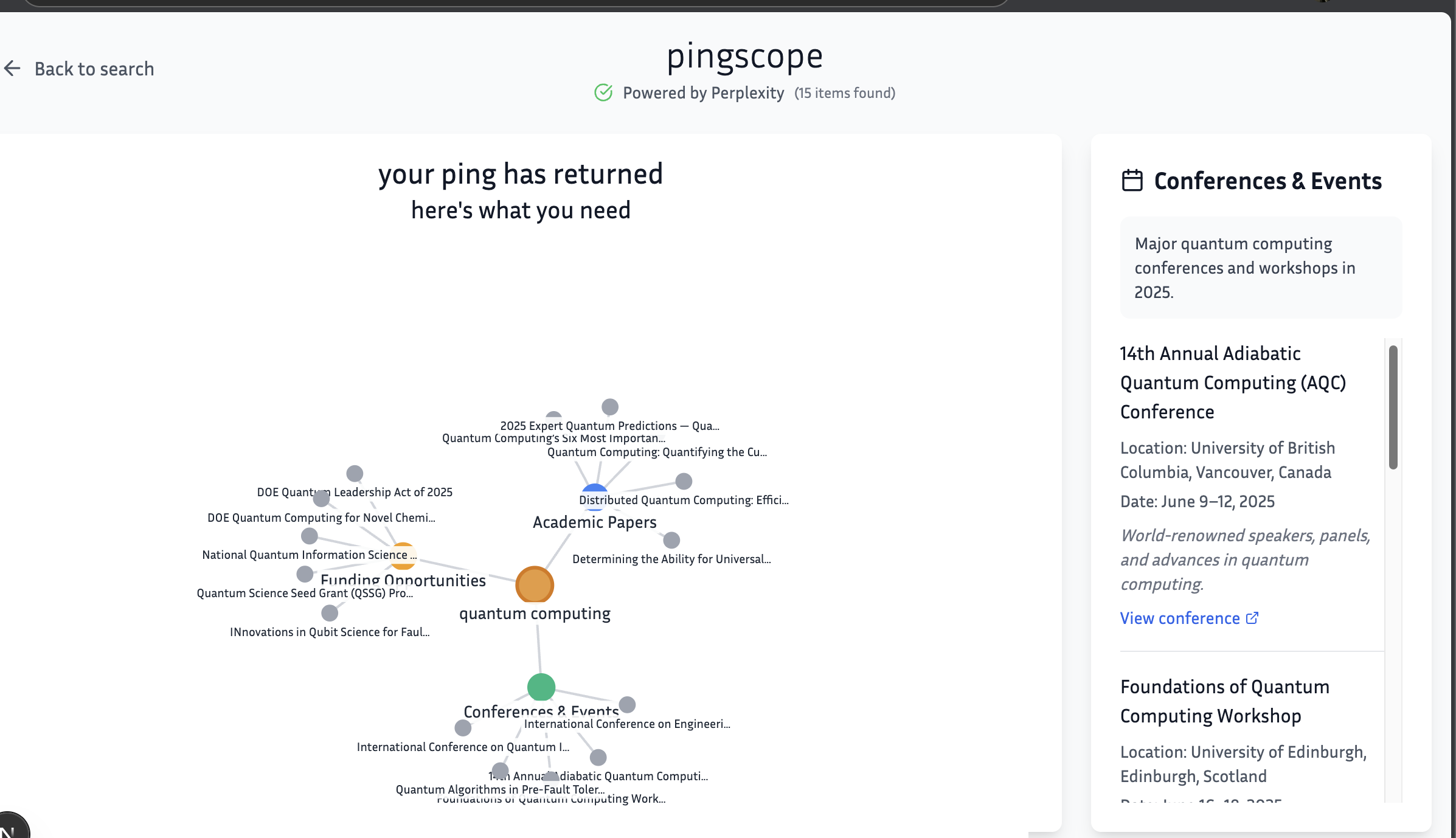The height and width of the screenshot is (838, 1456).
Task: Select the orange quantum computing center node
Action: pos(535,584)
